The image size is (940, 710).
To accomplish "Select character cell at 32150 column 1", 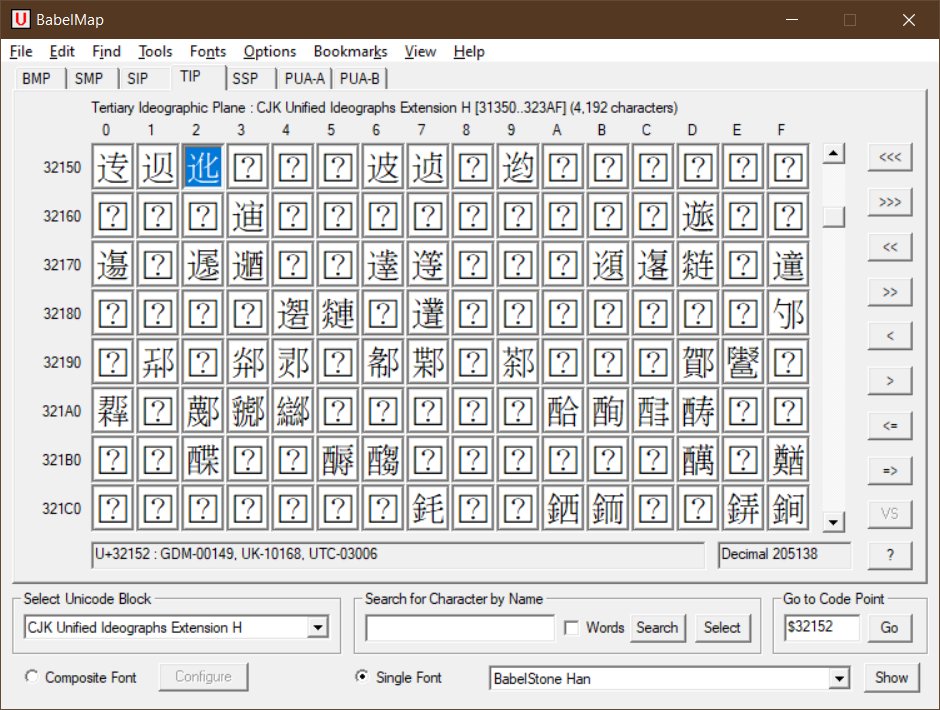I will point(158,167).
